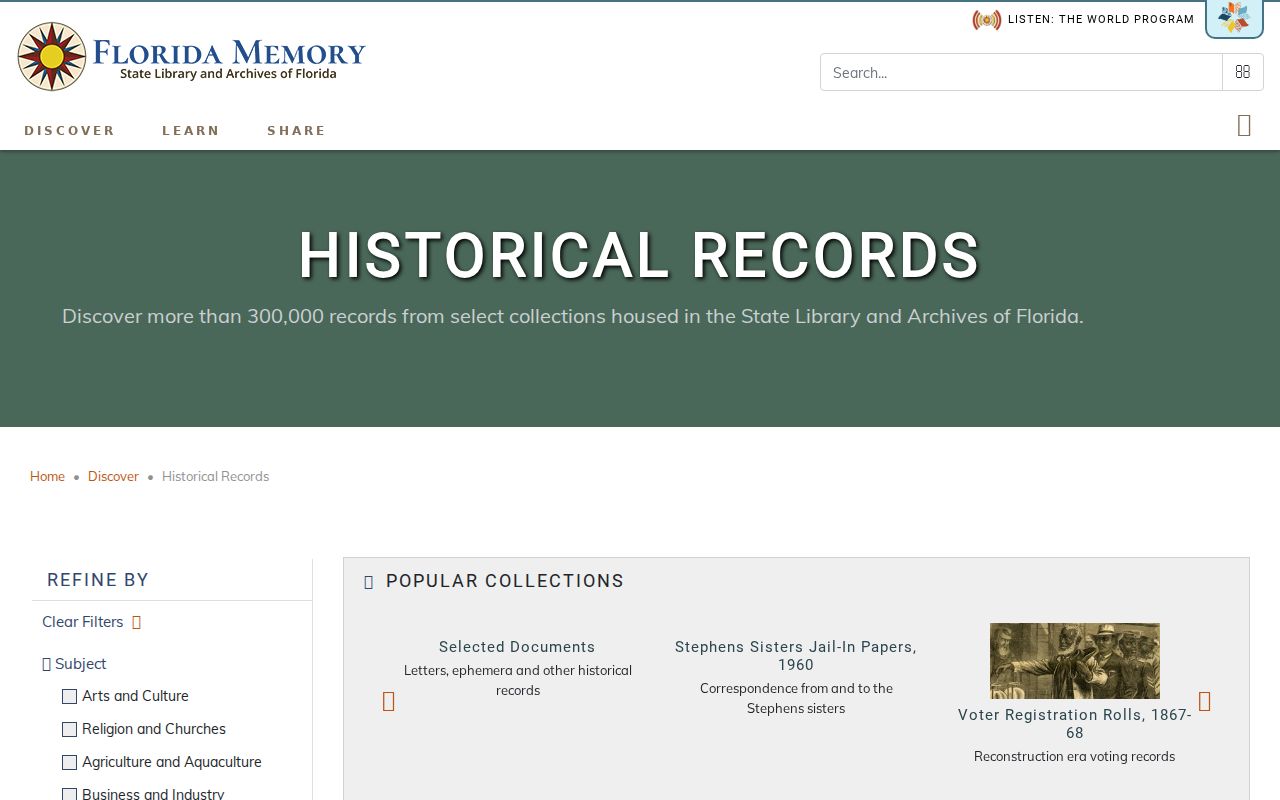Click the Historical Records breadcrumb text

click(215, 476)
